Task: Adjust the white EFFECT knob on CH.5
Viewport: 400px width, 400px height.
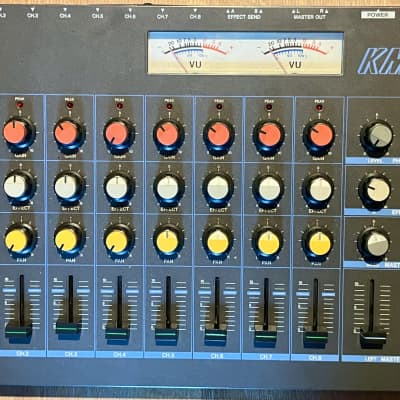Action: click(x=168, y=188)
